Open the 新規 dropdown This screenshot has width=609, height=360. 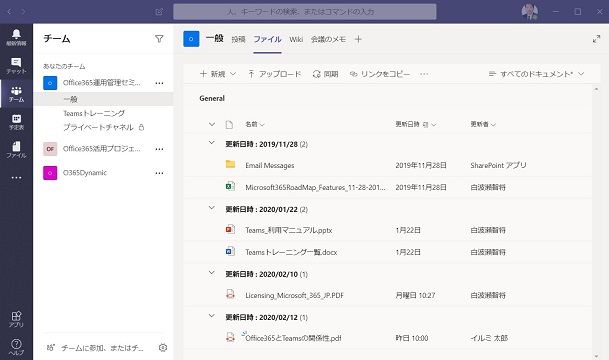tap(218, 74)
